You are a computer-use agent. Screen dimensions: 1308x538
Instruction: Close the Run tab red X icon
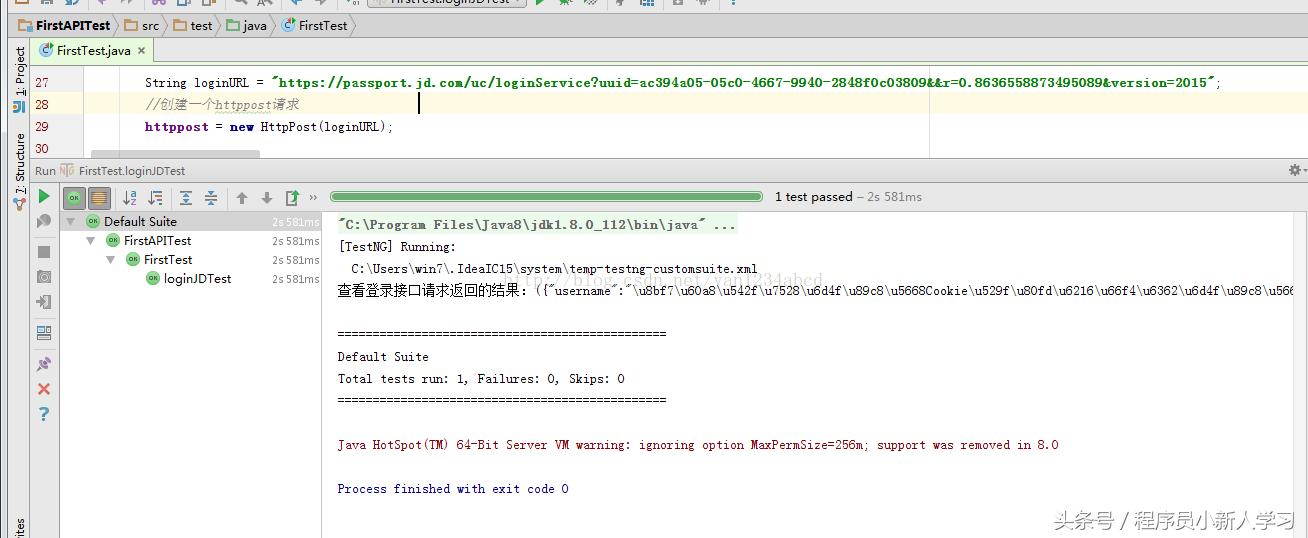[43, 389]
